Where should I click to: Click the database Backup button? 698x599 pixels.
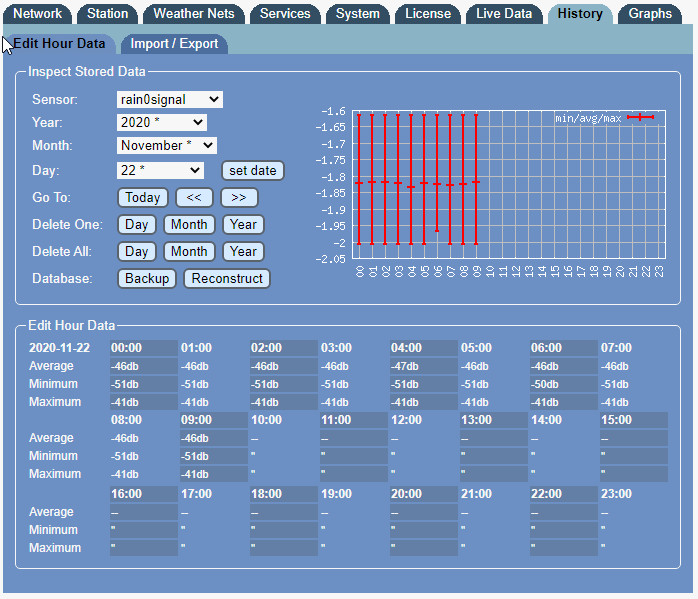(147, 279)
